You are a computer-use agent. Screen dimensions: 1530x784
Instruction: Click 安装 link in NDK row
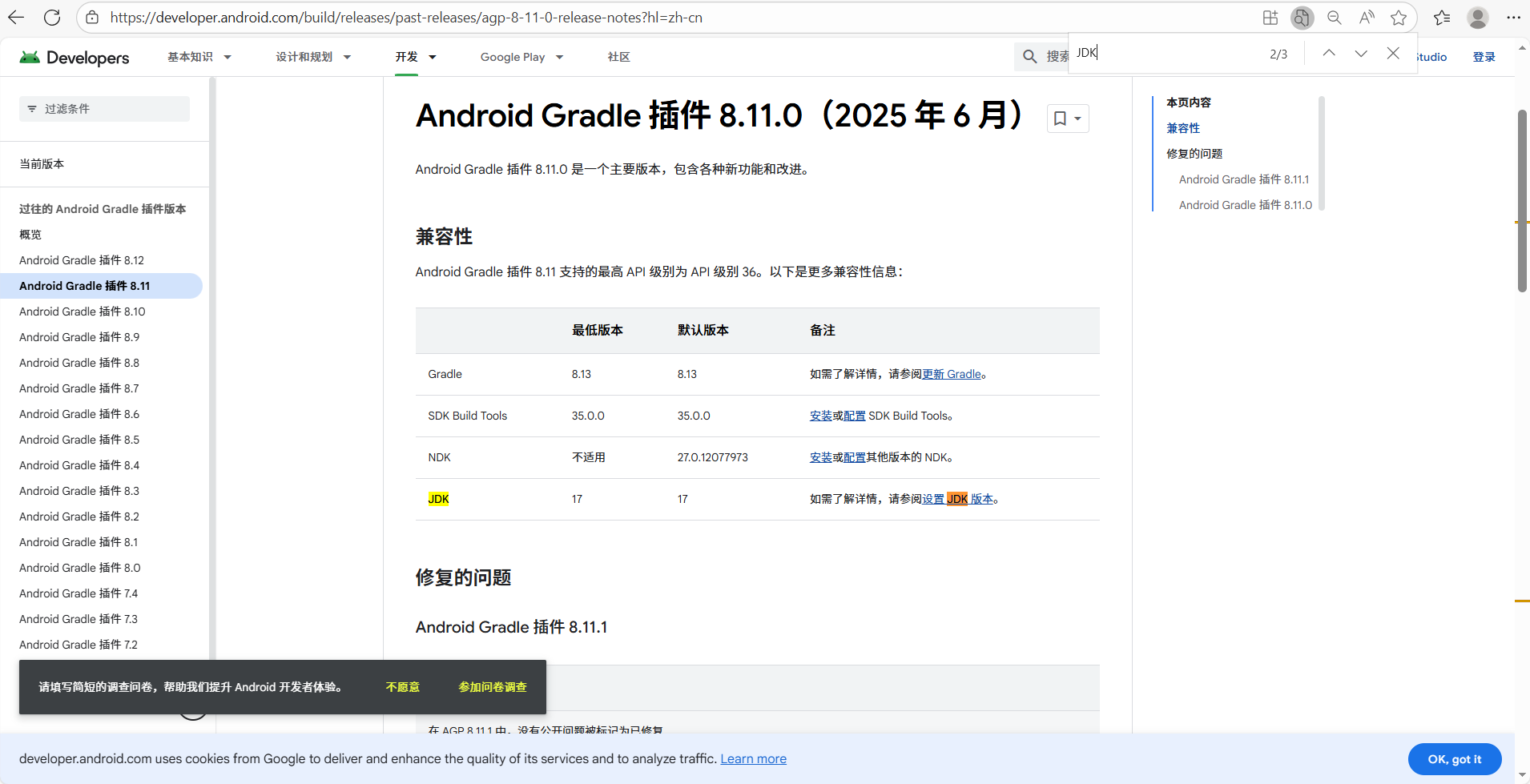point(820,457)
